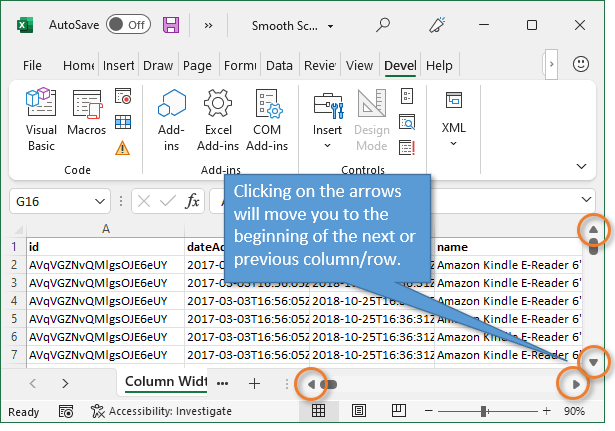This screenshot has width=615, height=431.
Task: Add a new sheet with plus button
Action: (254, 383)
